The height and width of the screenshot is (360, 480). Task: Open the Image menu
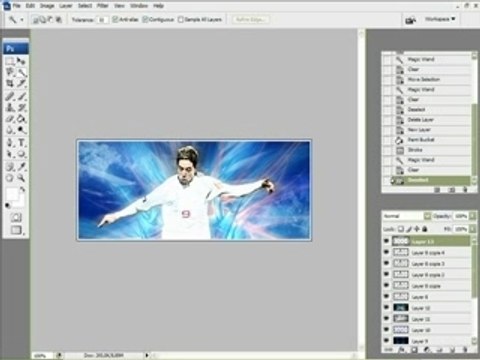[47, 6]
